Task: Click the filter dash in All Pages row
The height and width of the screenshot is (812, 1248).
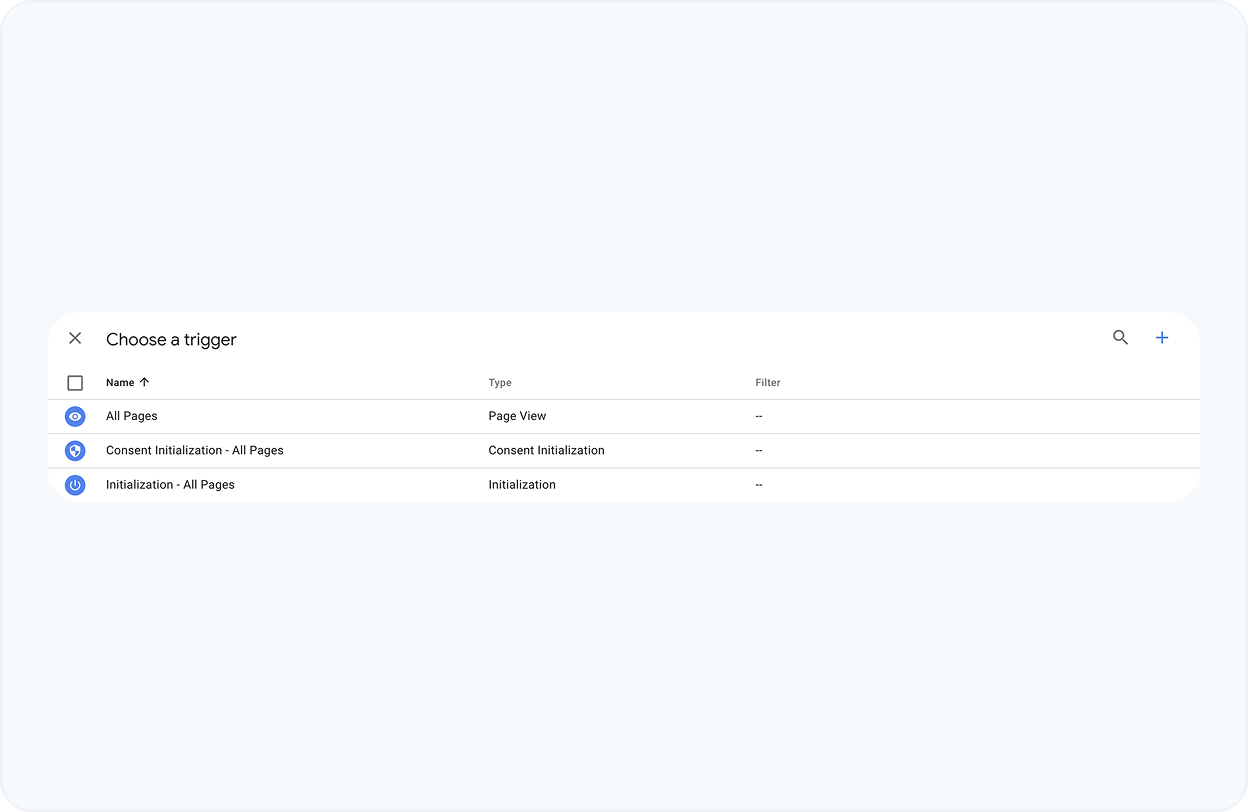Action: [759, 416]
